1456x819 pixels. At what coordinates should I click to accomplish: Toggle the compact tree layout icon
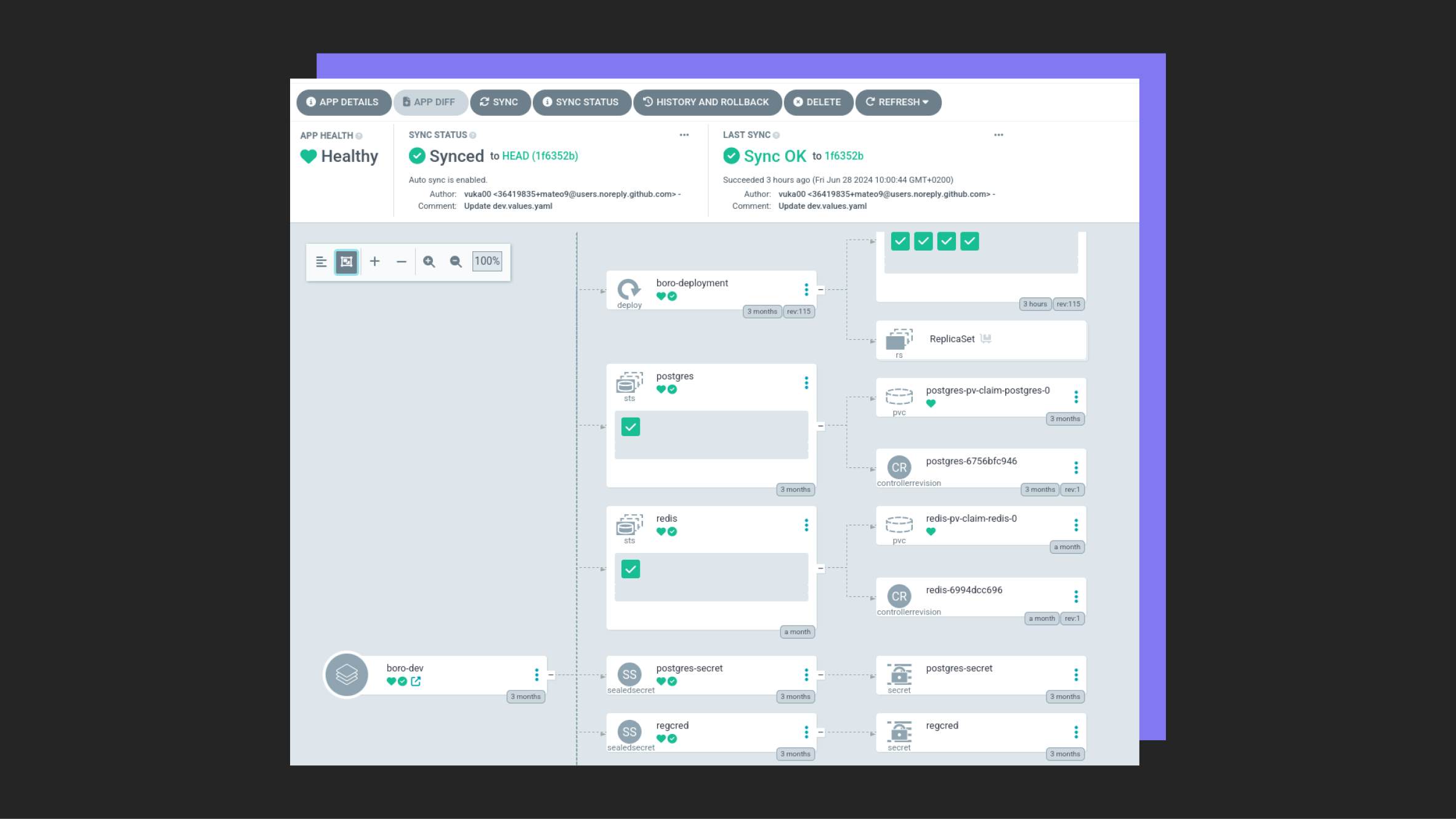tap(321, 262)
